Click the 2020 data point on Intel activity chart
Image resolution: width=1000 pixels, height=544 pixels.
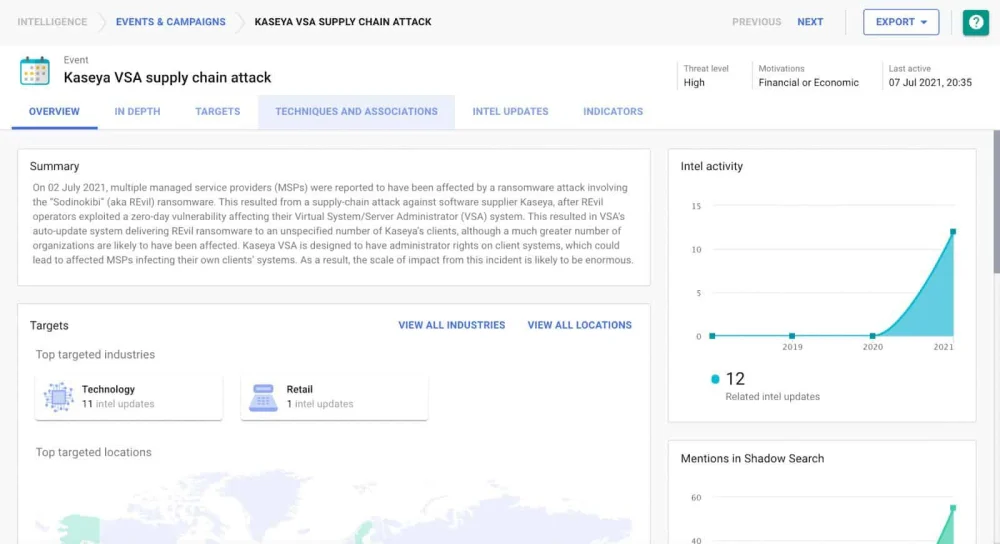pyautogui.click(x=872, y=335)
